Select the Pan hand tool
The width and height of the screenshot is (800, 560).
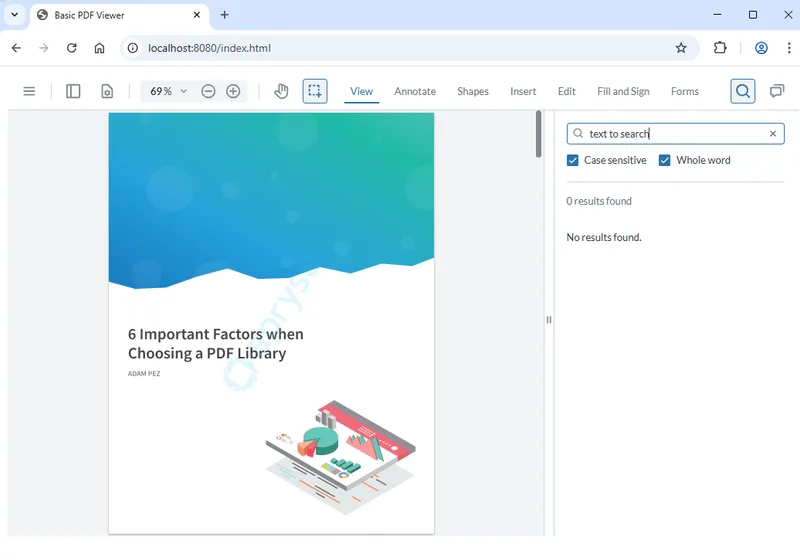point(281,91)
